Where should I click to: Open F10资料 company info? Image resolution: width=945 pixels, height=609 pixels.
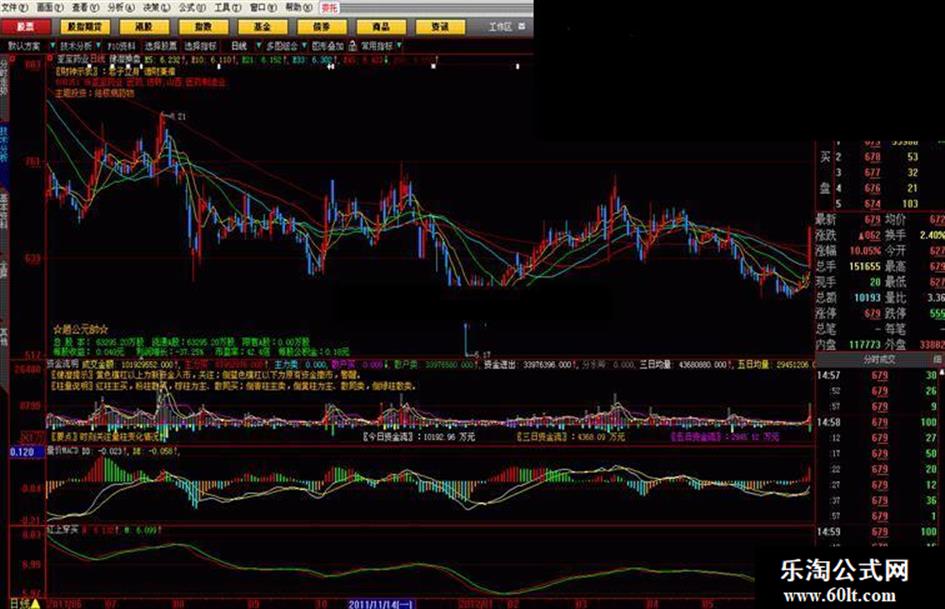[x=122, y=46]
